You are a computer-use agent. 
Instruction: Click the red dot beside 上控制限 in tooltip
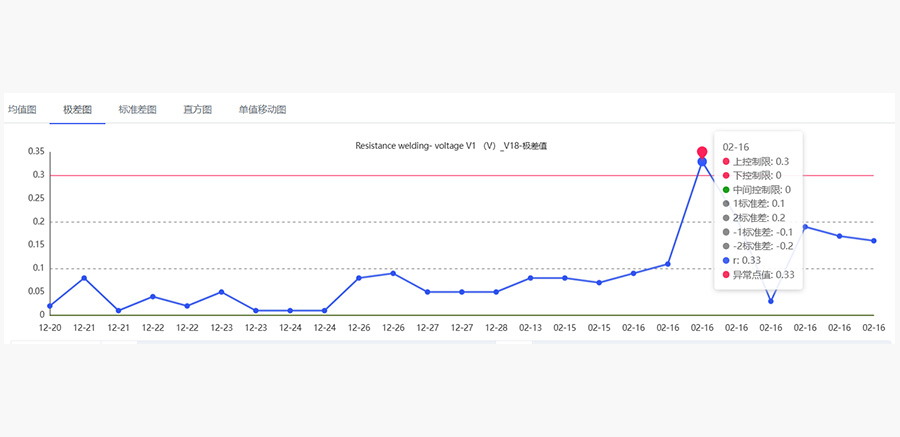(x=726, y=161)
